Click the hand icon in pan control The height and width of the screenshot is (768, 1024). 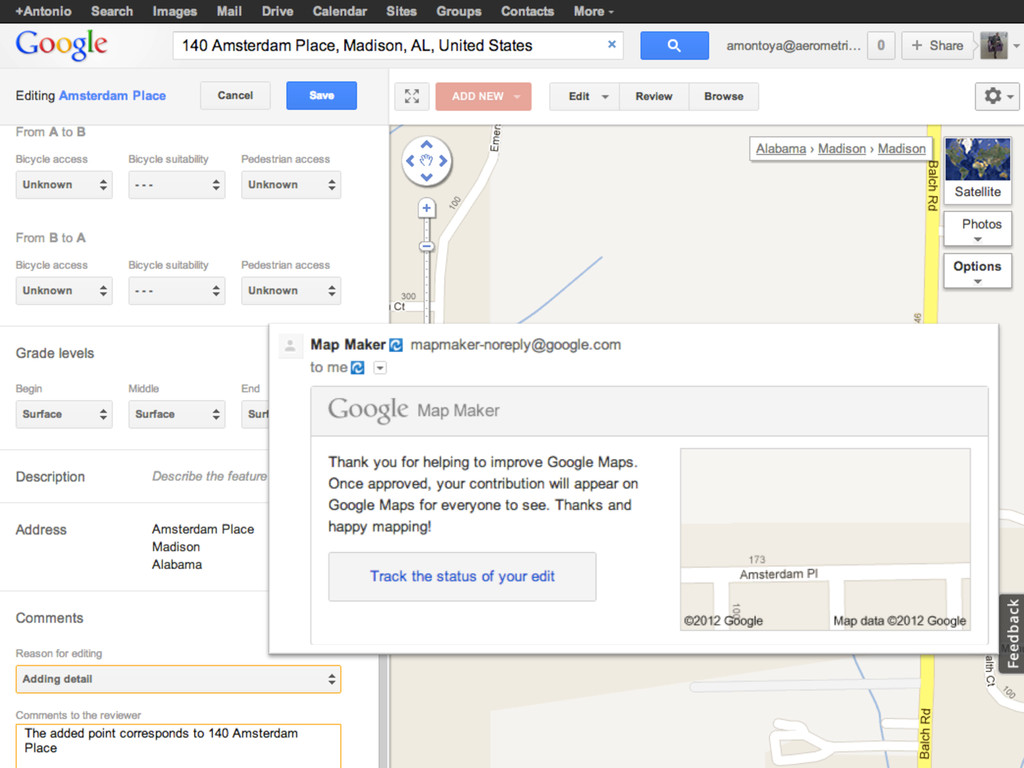[x=426, y=161]
